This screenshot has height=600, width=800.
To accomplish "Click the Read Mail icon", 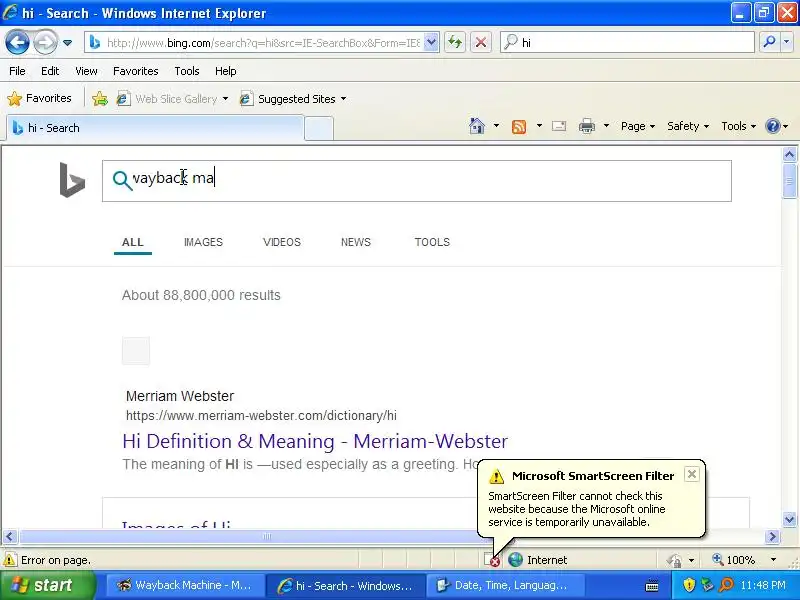I will 559,126.
